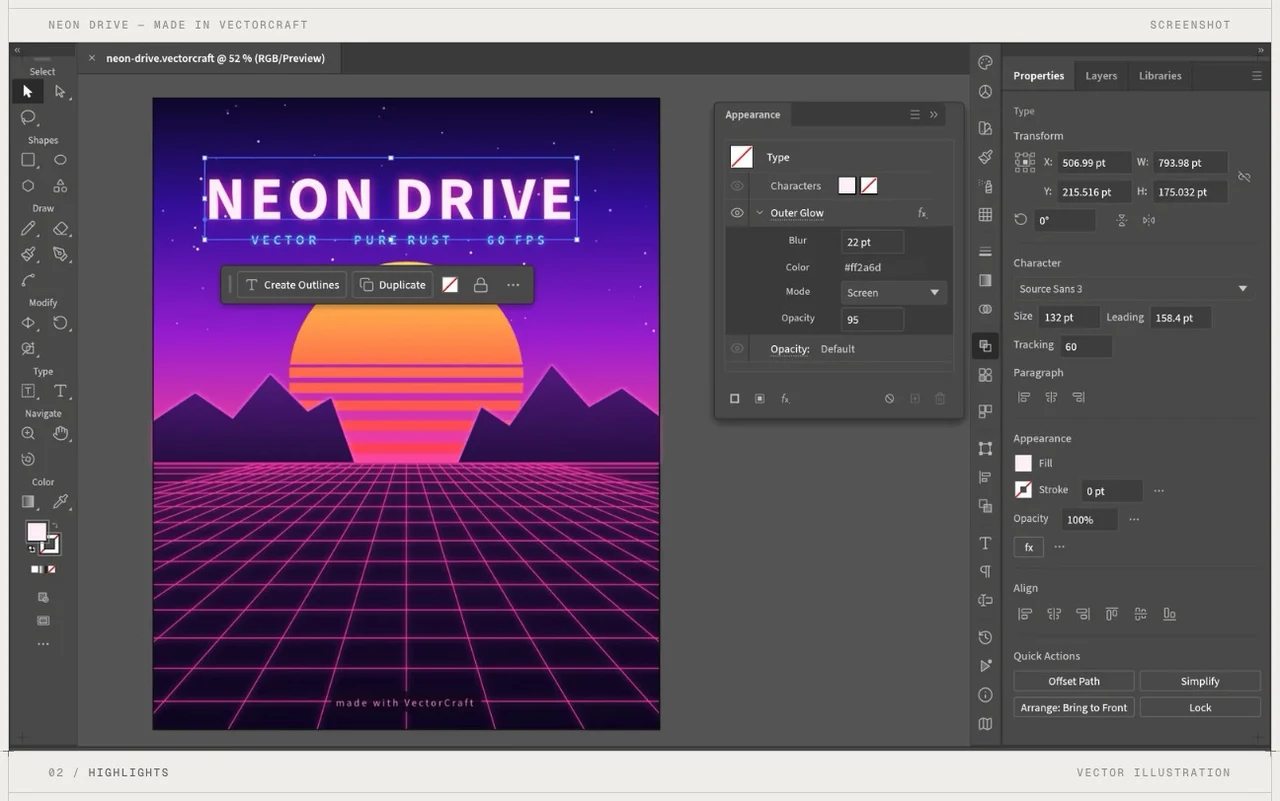Select the Direct Selection tool

[60, 92]
